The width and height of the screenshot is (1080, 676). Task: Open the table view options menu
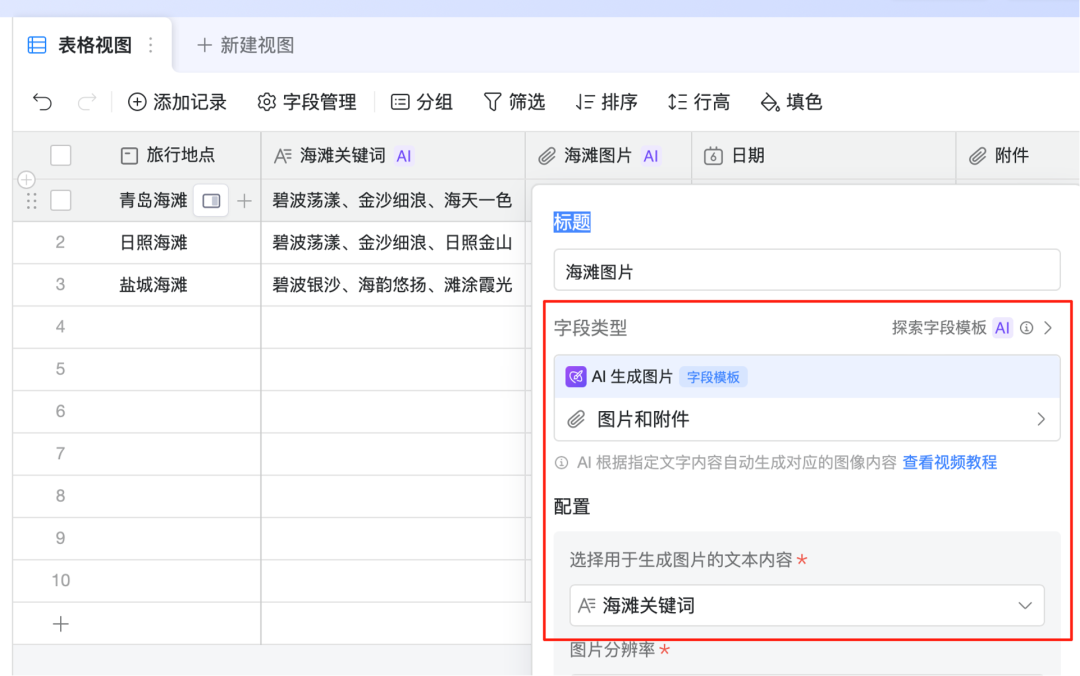[x=151, y=45]
